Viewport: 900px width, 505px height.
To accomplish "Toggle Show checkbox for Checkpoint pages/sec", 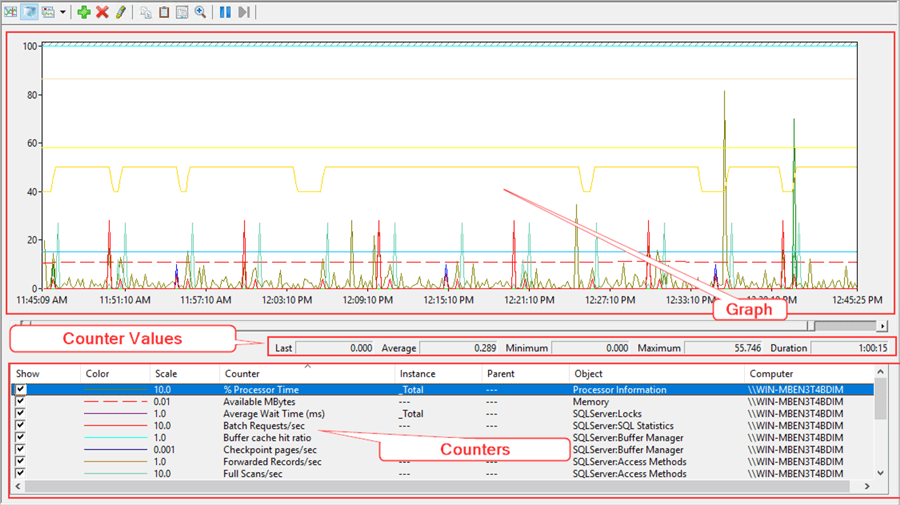I will [21, 449].
